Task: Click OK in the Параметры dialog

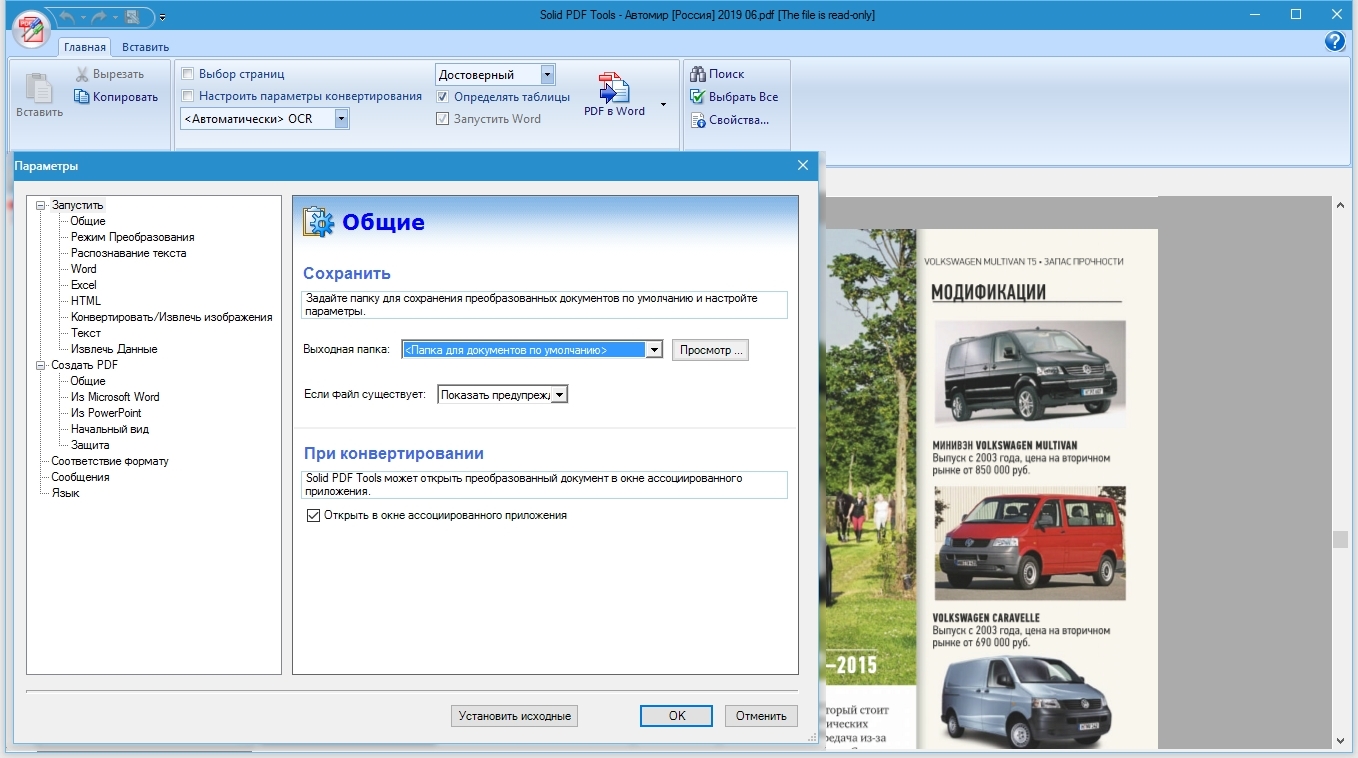Action: tap(677, 716)
